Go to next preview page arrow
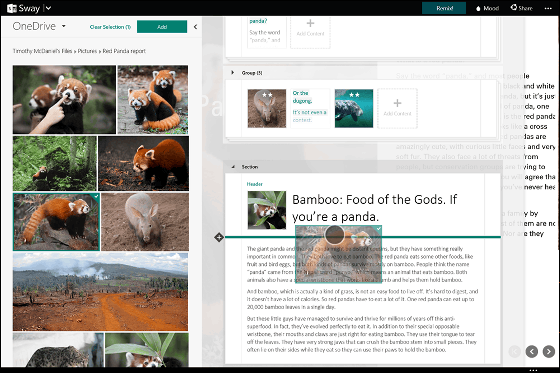 tap(549, 352)
